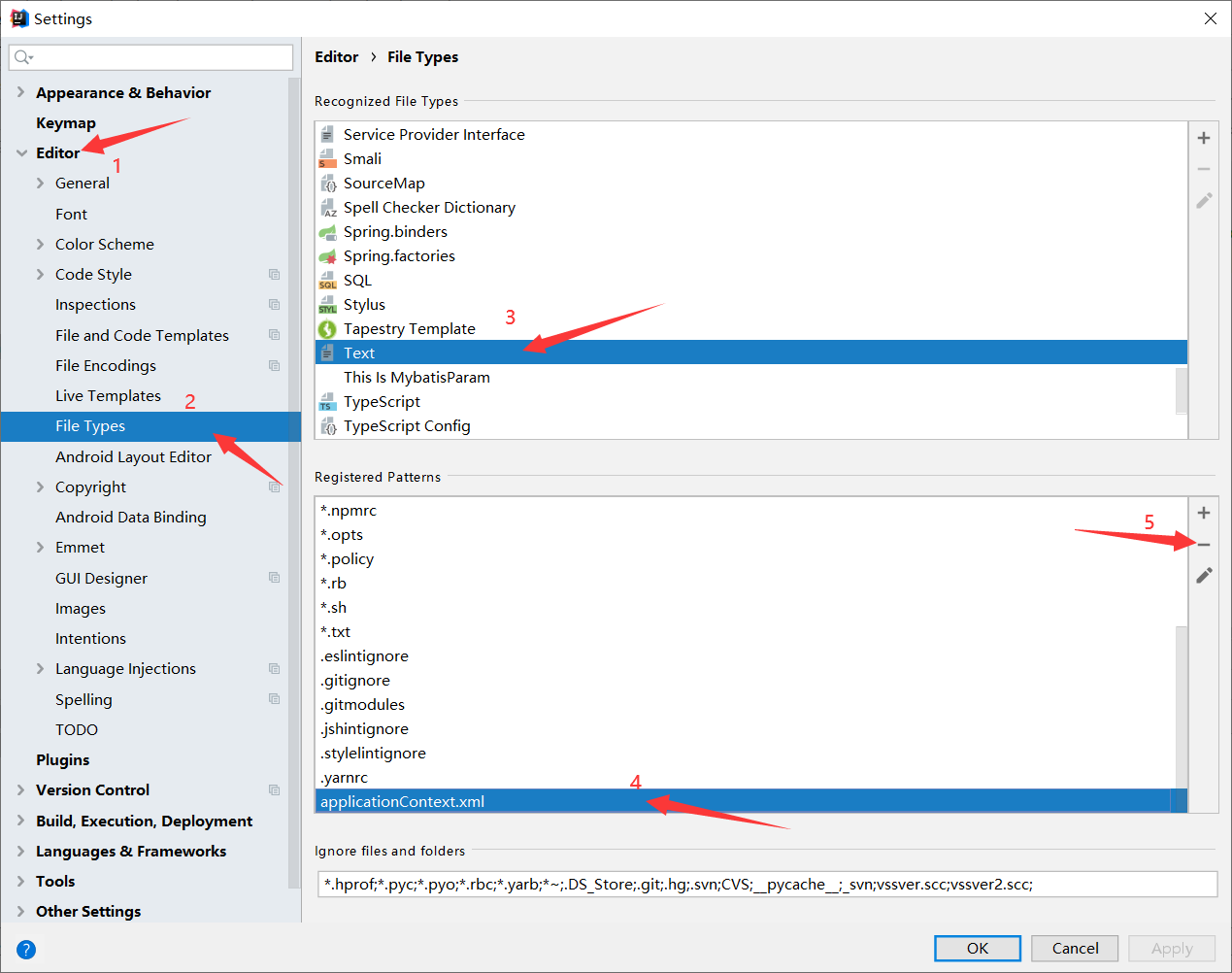Image resolution: width=1232 pixels, height=973 pixels.
Task: Click the Smali file type icon
Action: [x=328, y=158]
